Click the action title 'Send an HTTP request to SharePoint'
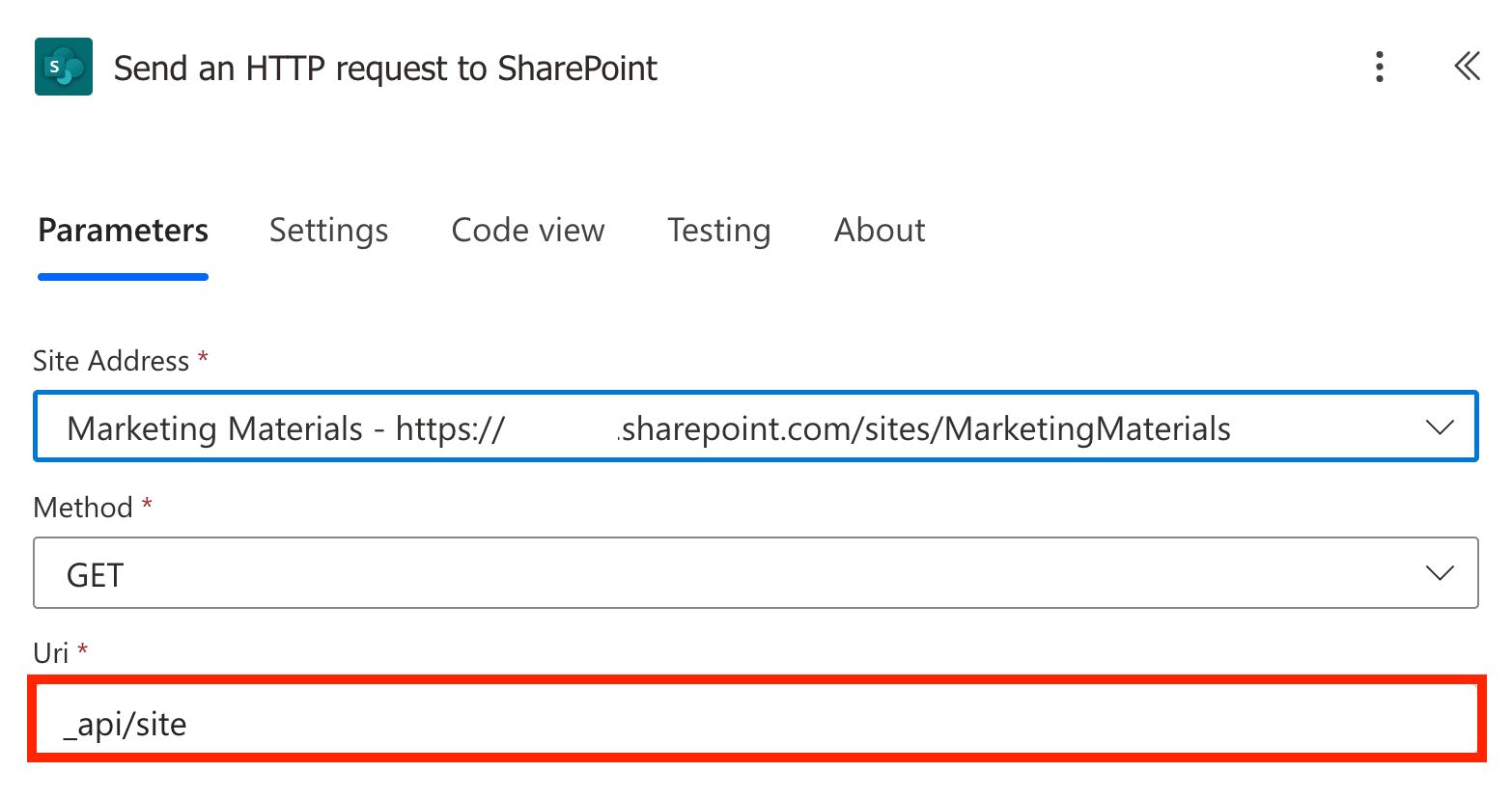The image size is (1512, 799). coord(385,69)
